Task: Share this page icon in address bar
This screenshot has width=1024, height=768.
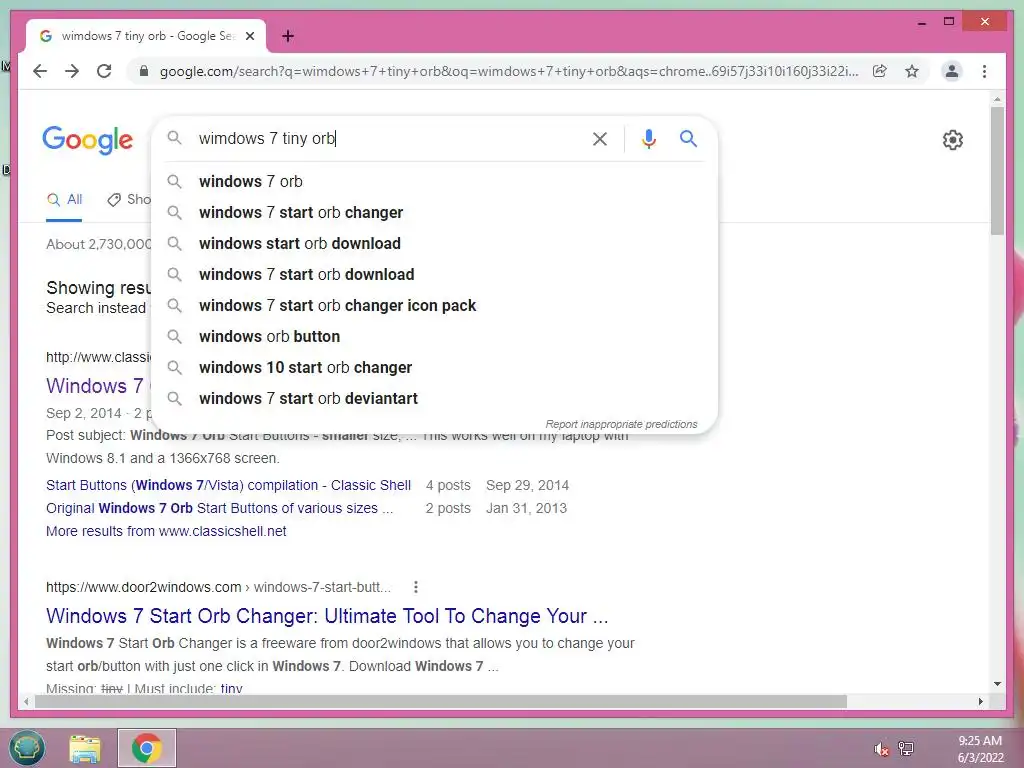Action: [x=880, y=71]
